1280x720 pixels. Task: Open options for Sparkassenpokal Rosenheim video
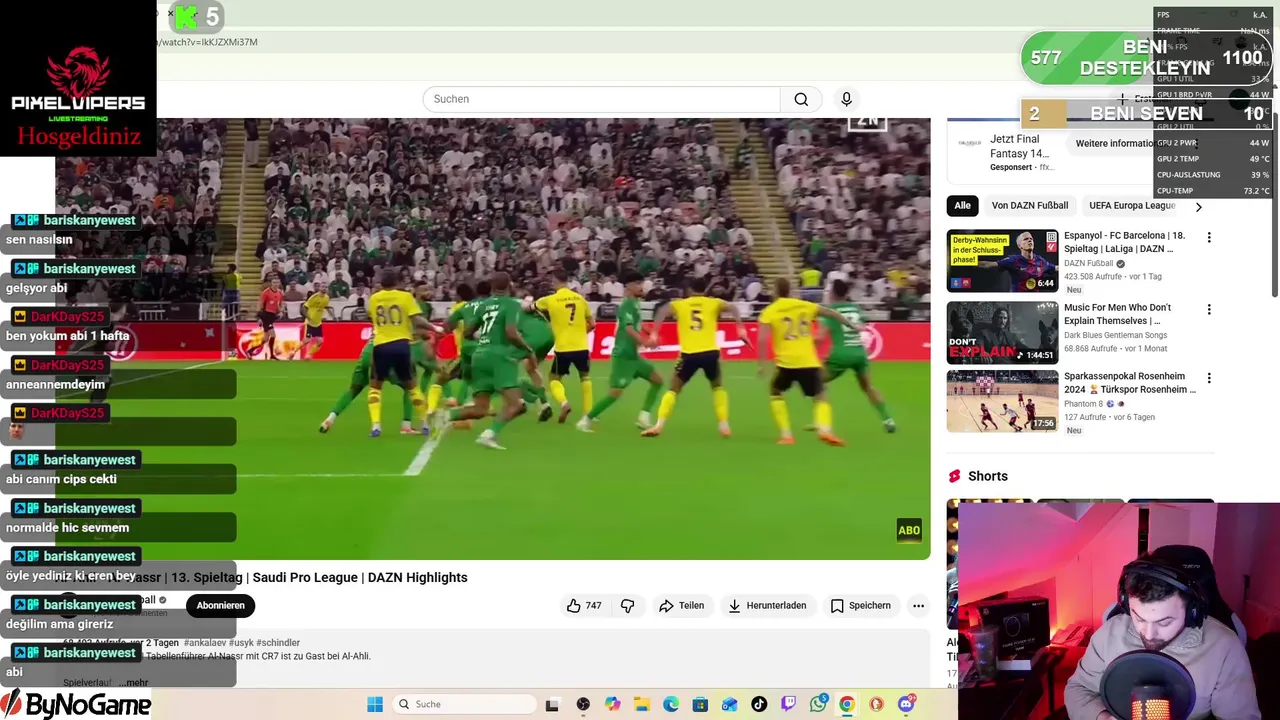coord(1209,378)
